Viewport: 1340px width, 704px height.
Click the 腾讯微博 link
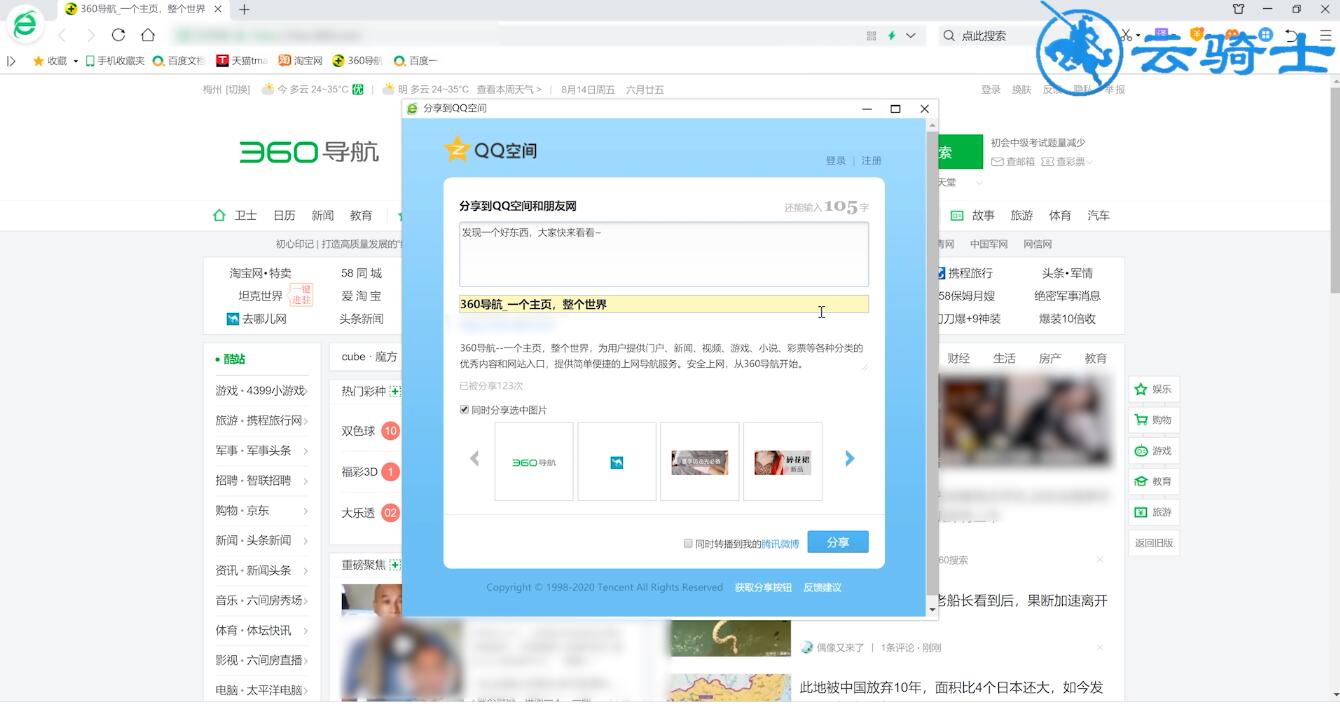[780, 544]
